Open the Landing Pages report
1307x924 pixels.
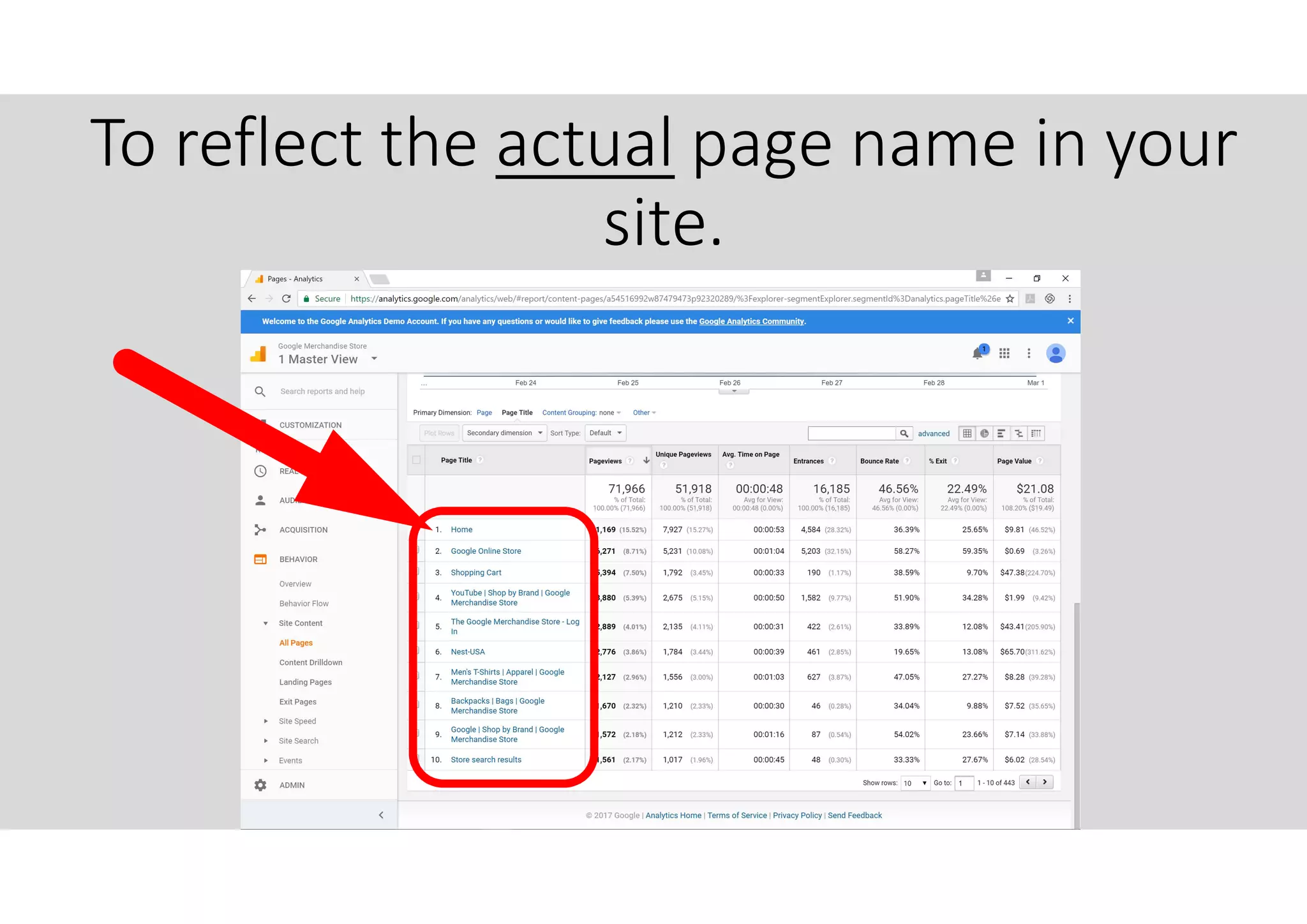point(305,682)
